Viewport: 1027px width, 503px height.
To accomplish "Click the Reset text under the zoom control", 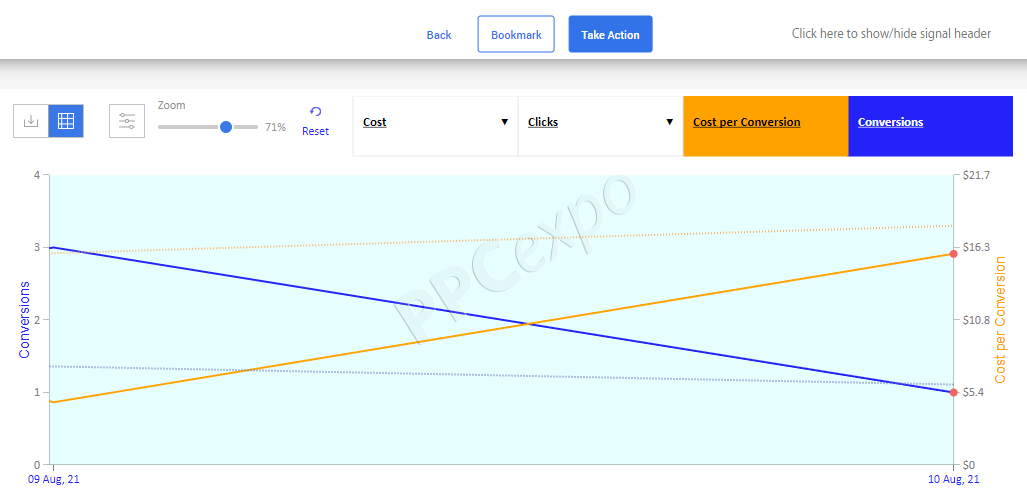I will [x=316, y=131].
